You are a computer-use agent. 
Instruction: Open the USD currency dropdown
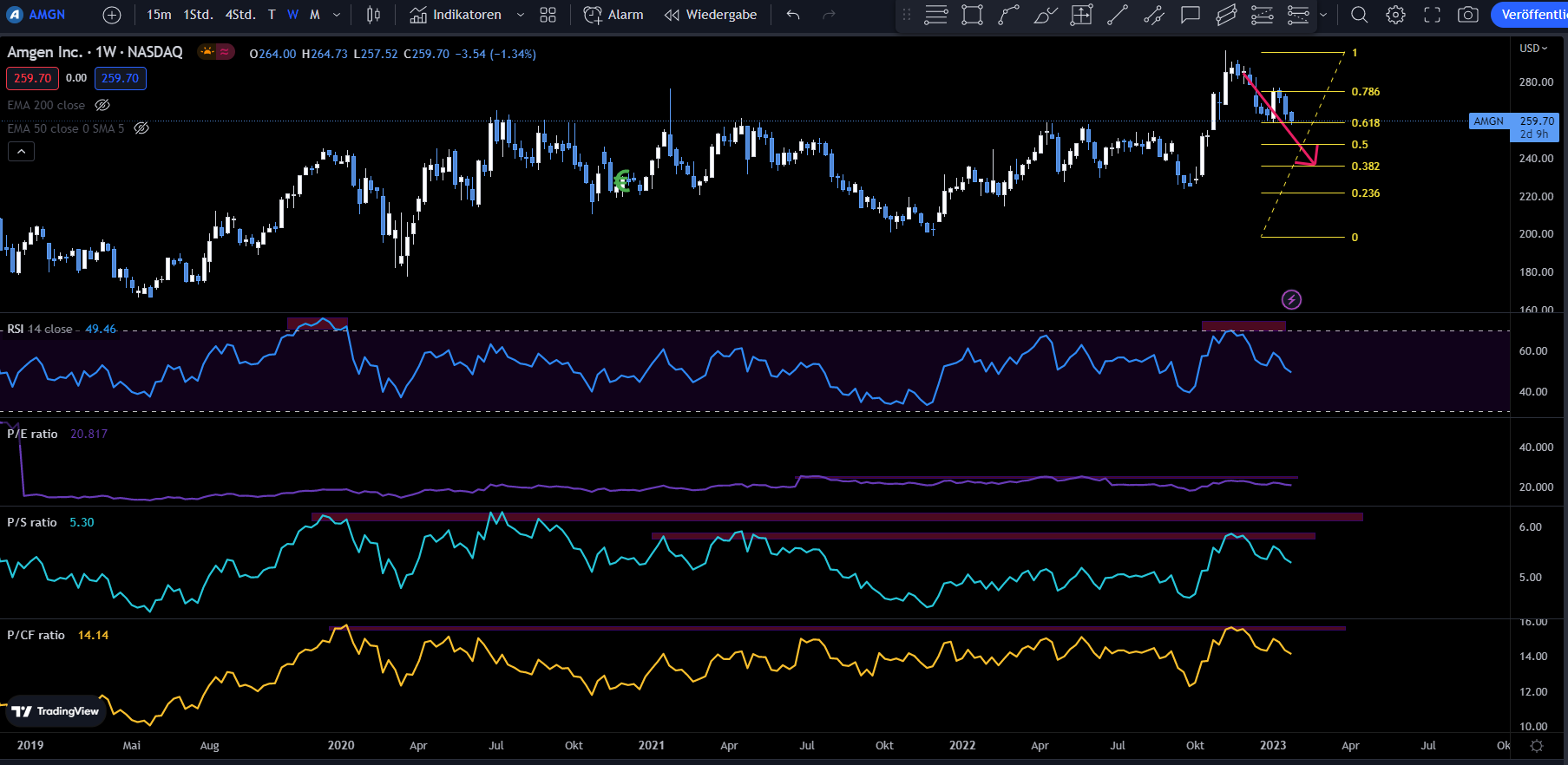click(1532, 49)
